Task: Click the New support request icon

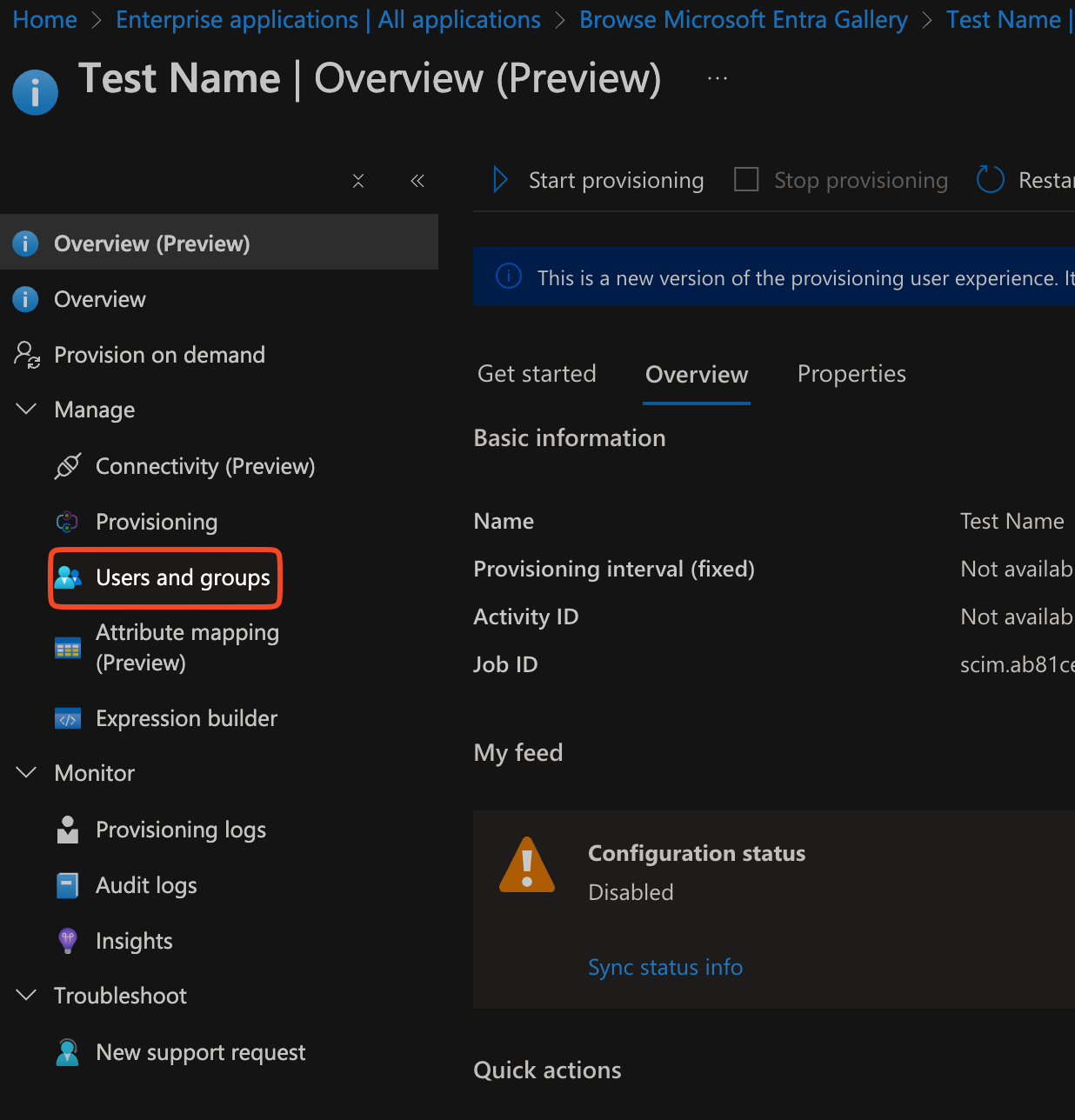Action: (x=68, y=1052)
